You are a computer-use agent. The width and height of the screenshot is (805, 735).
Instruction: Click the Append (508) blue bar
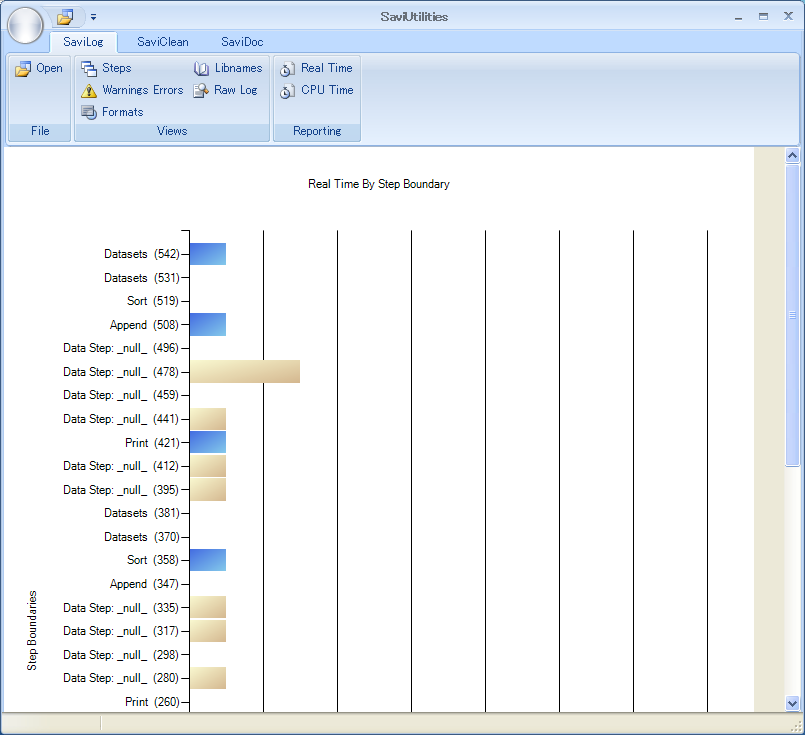pyautogui.click(x=208, y=324)
